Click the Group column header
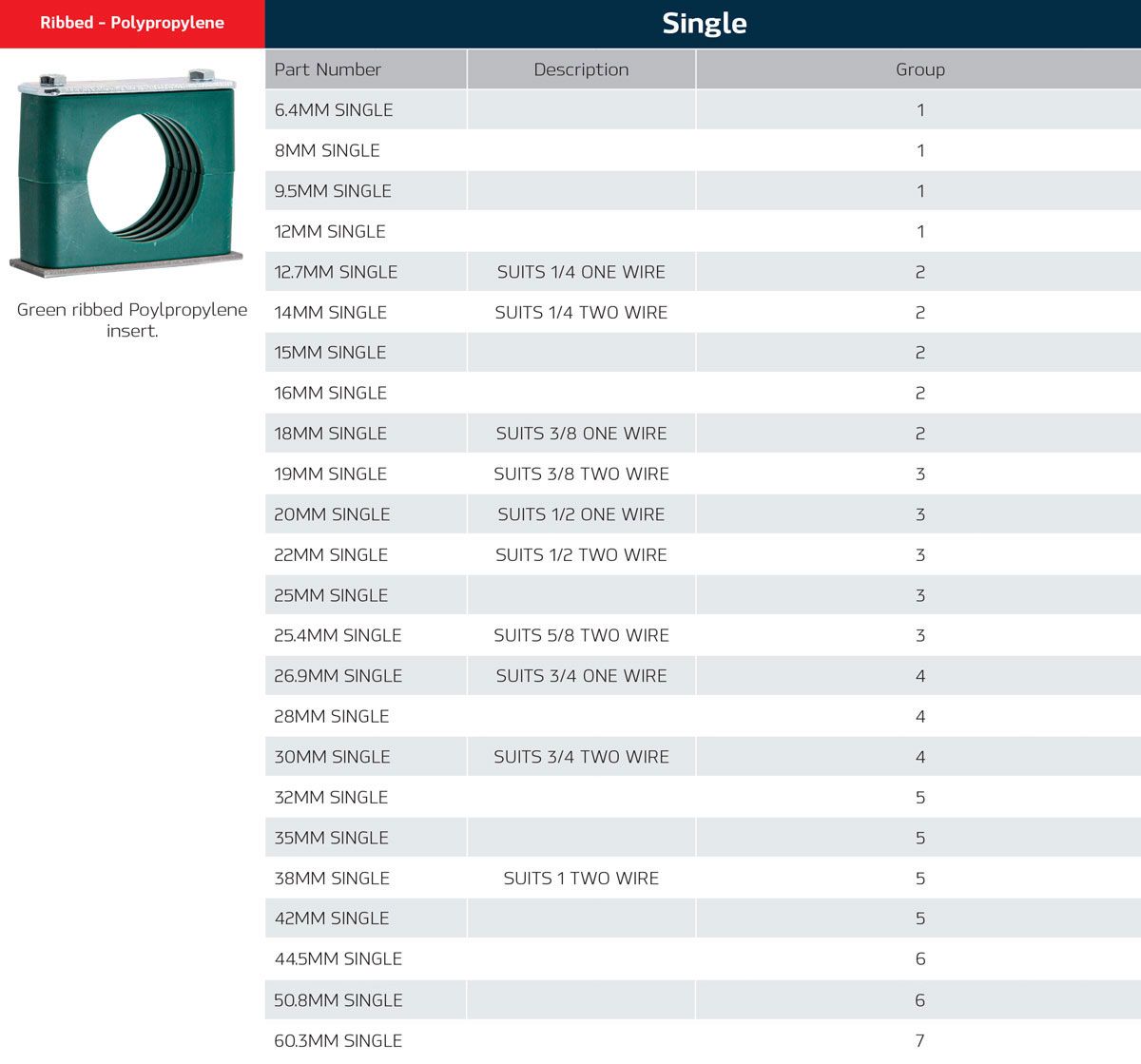The height and width of the screenshot is (1064, 1141). pyautogui.click(x=919, y=69)
